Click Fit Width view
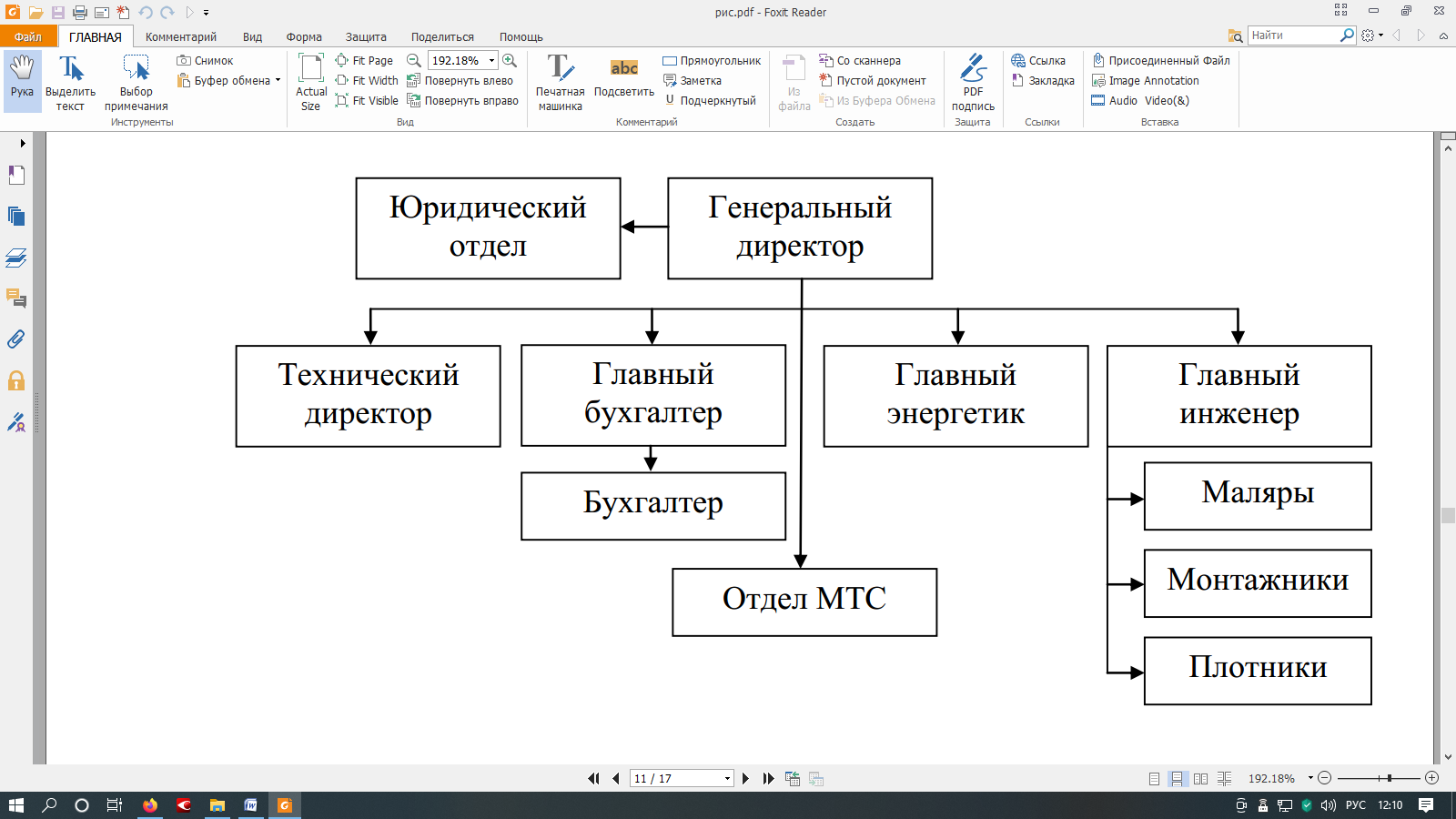The height and width of the screenshot is (819, 1456). (367, 81)
